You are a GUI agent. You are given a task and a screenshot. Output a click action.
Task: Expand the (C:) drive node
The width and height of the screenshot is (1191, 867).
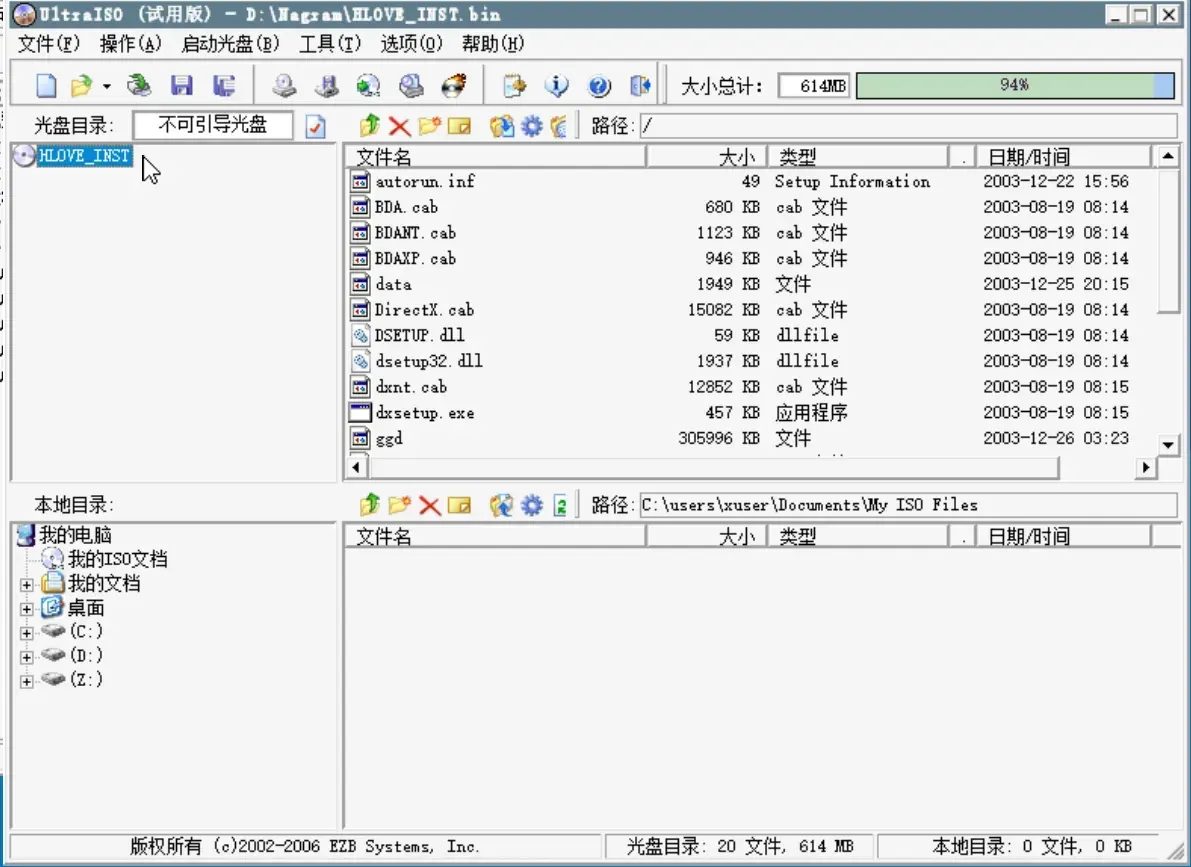tap(27, 633)
